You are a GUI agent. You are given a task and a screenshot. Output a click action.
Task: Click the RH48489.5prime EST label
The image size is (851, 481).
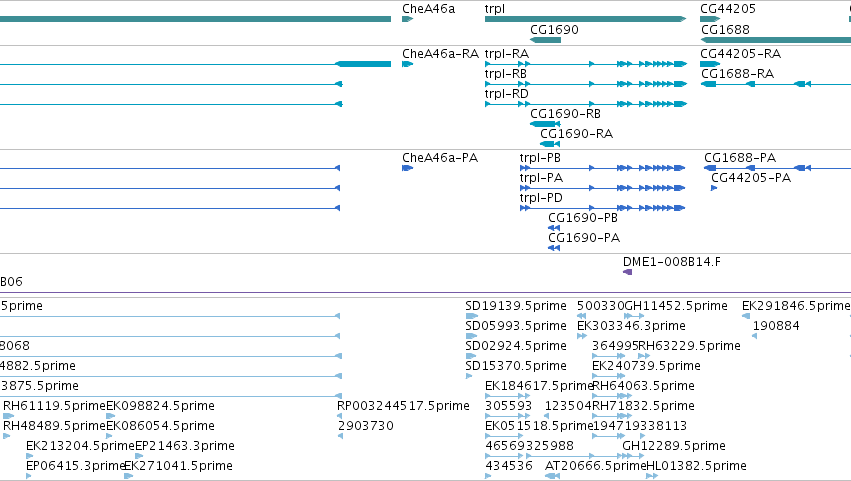pos(54,426)
